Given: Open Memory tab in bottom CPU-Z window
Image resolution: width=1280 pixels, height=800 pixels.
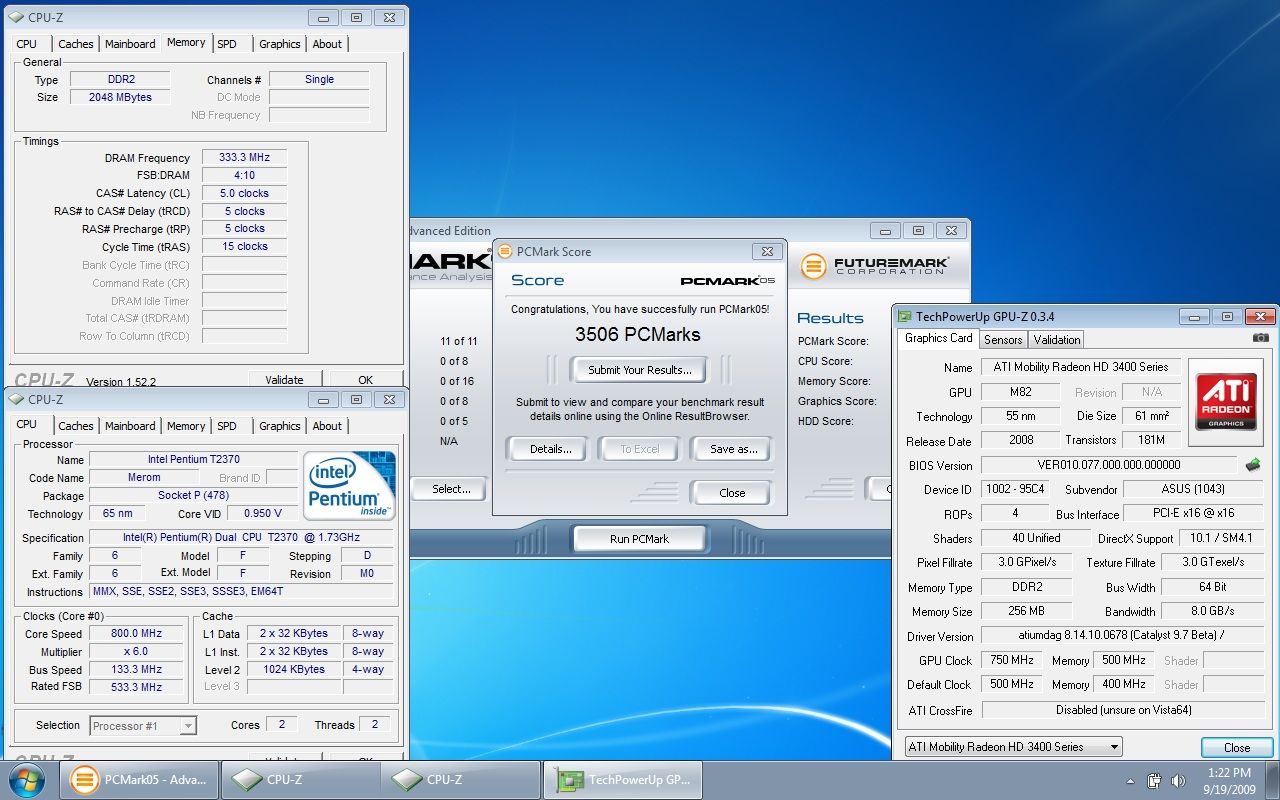Looking at the screenshot, I should pyautogui.click(x=186, y=426).
